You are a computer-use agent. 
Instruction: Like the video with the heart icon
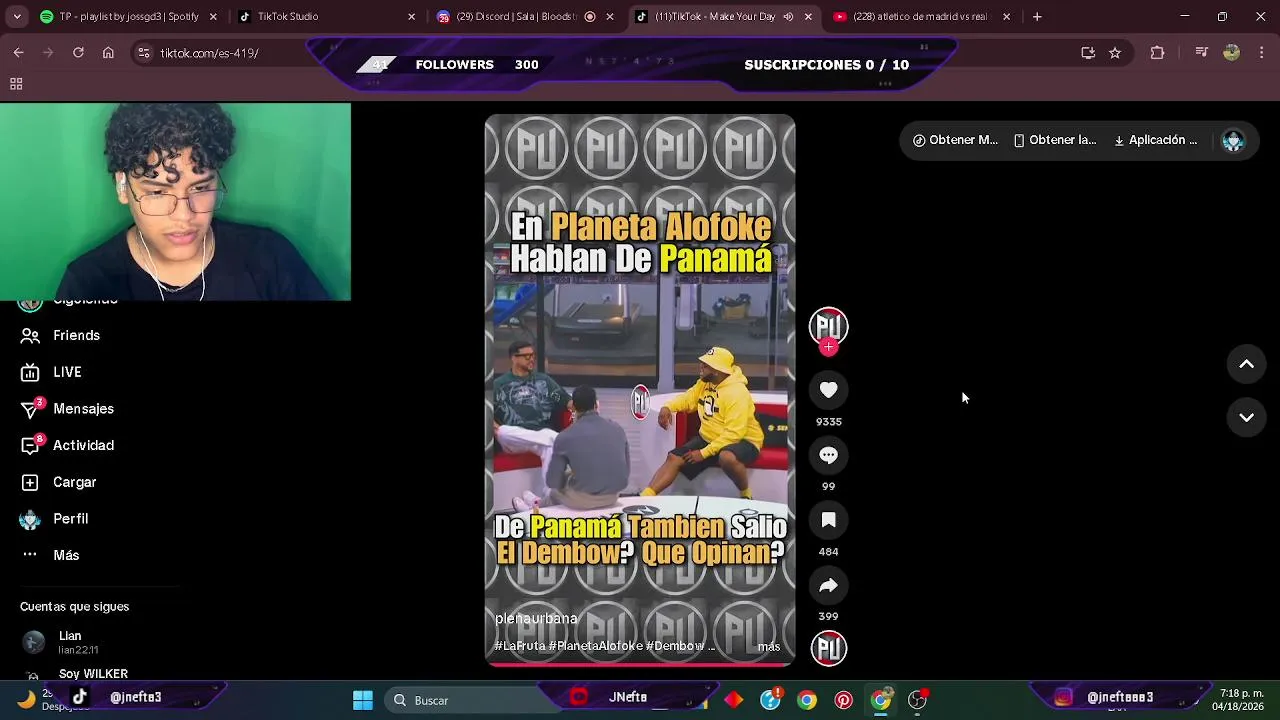pyautogui.click(x=828, y=390)
